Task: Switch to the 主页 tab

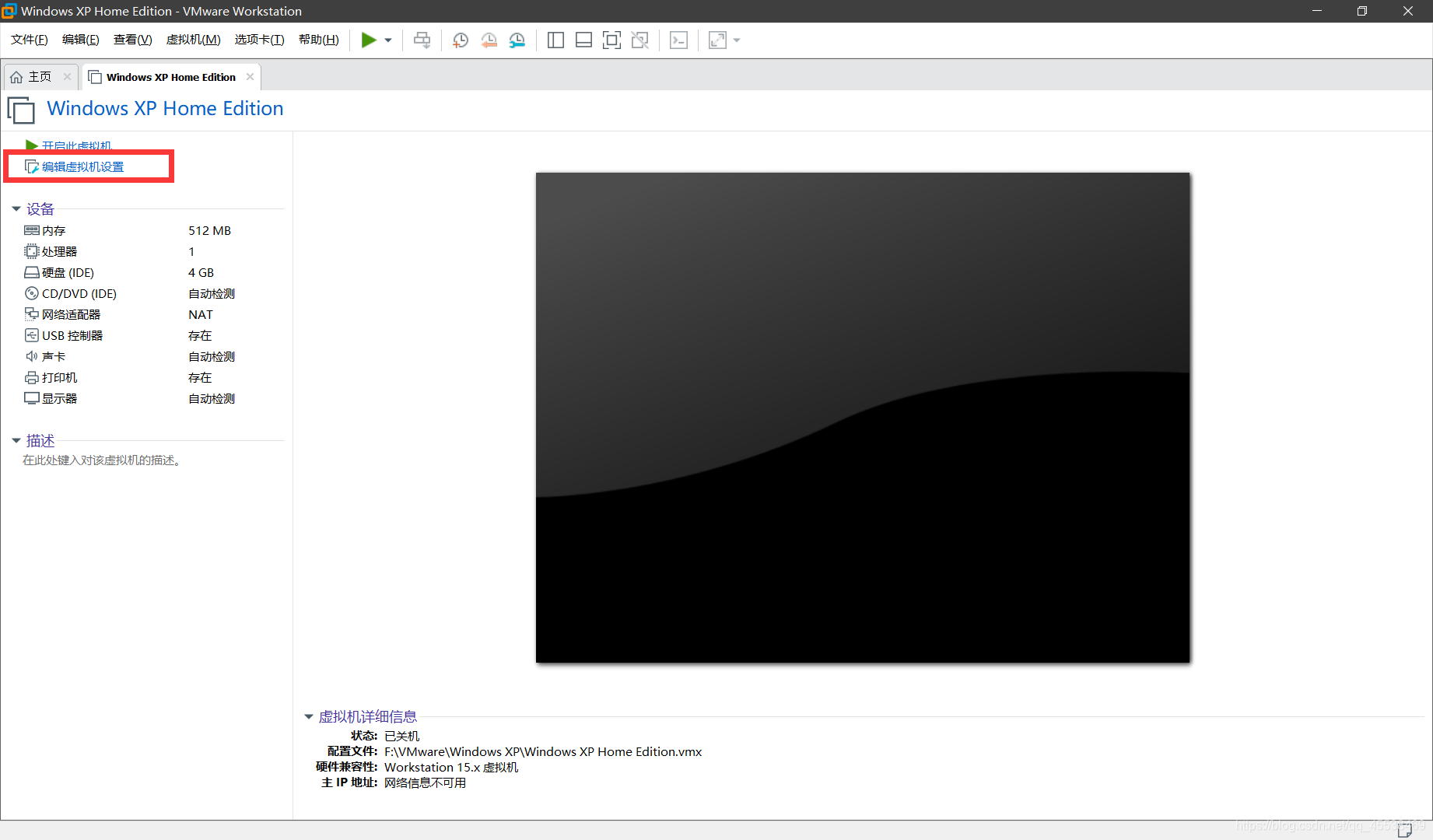Action: (x=40, y=76)
